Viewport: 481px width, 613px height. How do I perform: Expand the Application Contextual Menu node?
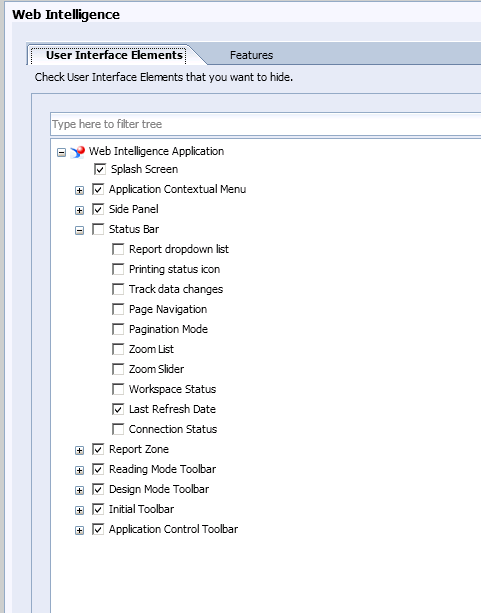(79, 190)
